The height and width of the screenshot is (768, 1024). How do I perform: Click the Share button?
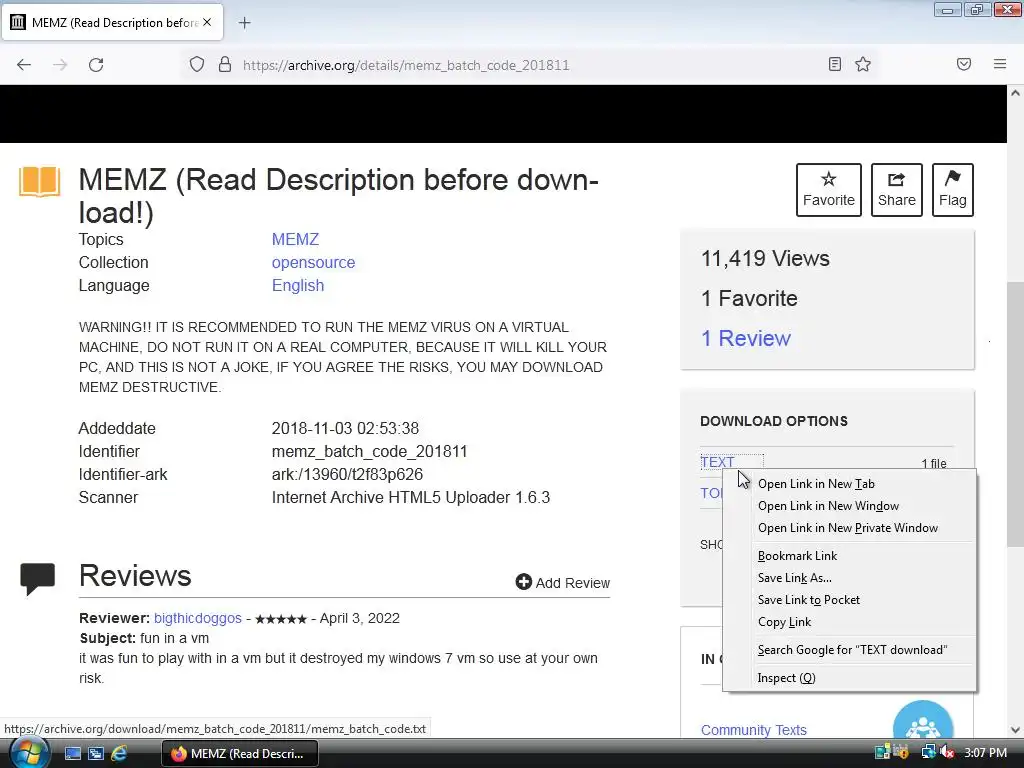pos(897,190)
